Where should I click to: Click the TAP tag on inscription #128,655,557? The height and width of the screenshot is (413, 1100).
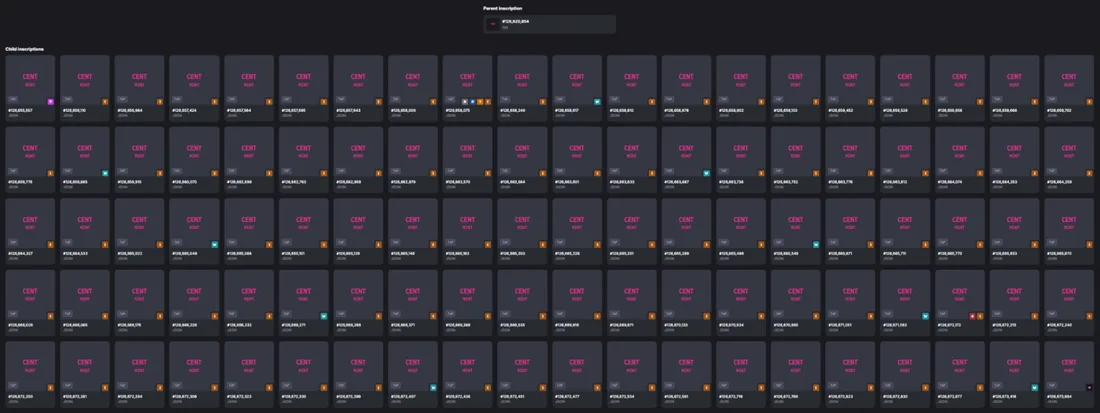pos(13,99)
